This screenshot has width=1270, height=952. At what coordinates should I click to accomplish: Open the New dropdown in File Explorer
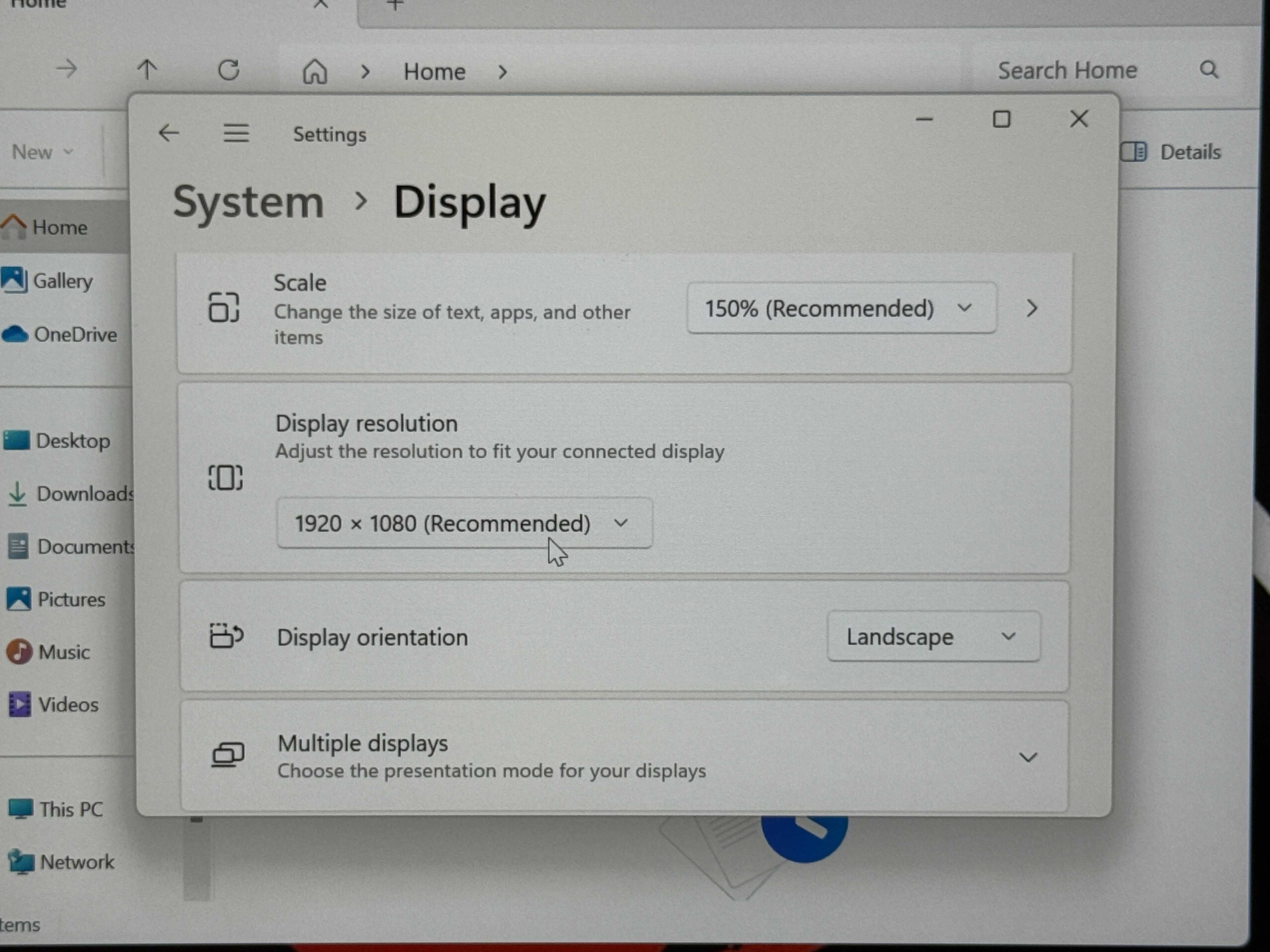[x=43, y=151]
